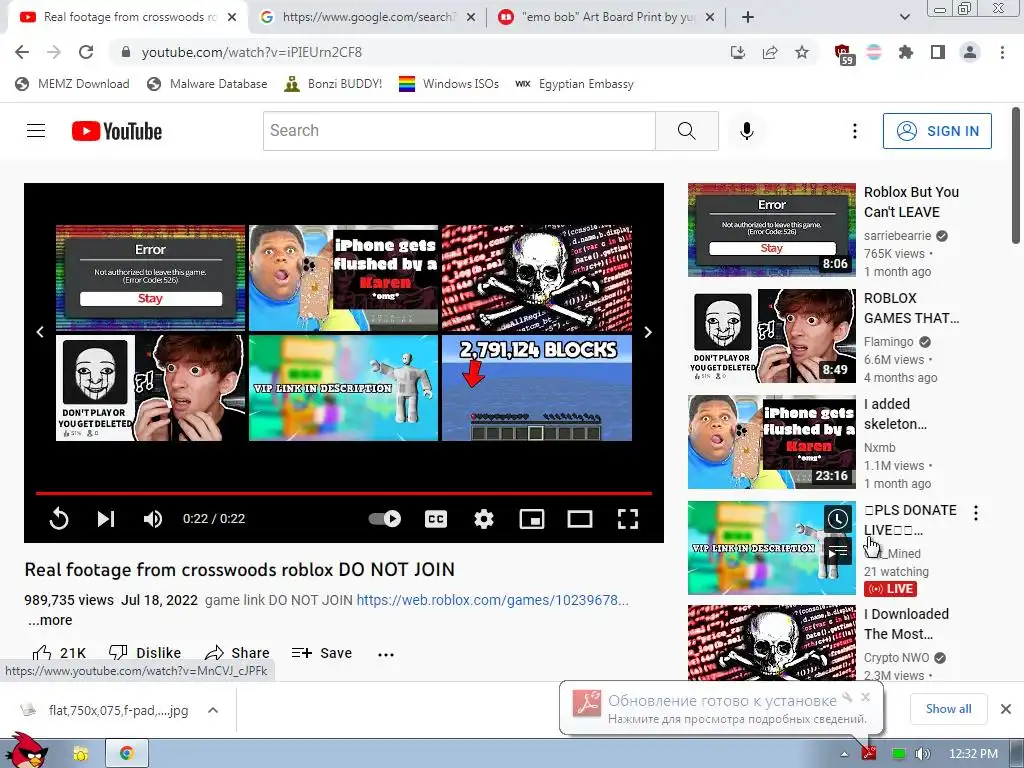Expand description with ...more
This screenshot has width=1024, height=768.
point(50,620)
